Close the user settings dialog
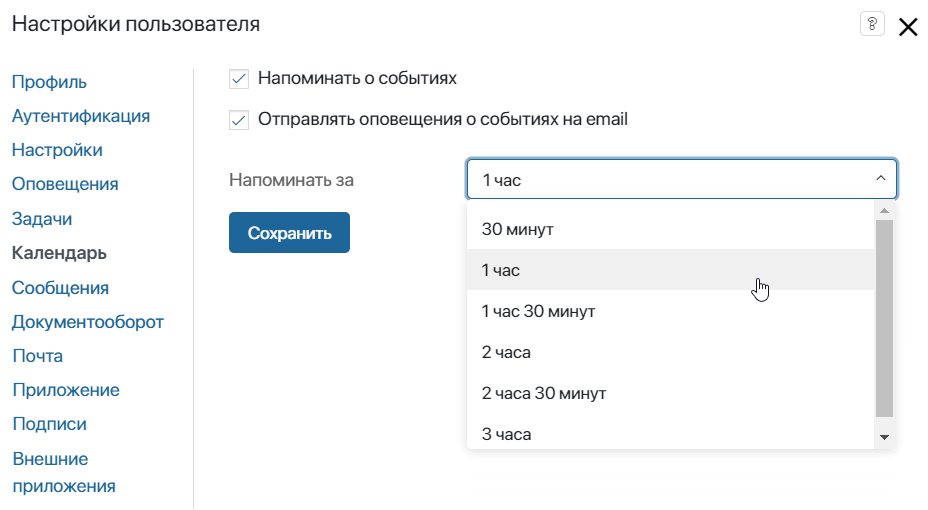 pyautogui.click(x=908, y=27)
